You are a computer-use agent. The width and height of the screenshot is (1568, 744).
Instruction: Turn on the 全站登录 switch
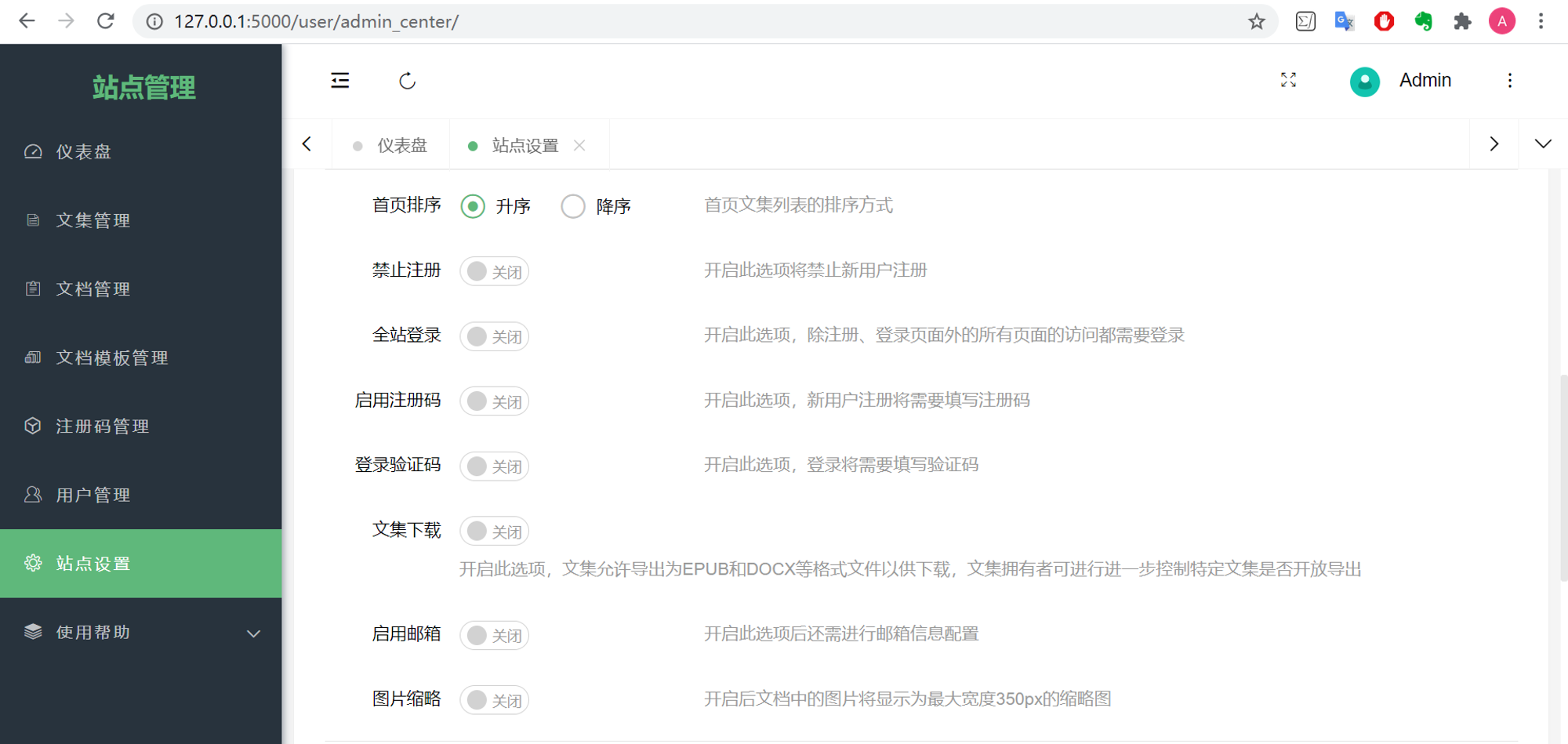click(x=495, y=336)
